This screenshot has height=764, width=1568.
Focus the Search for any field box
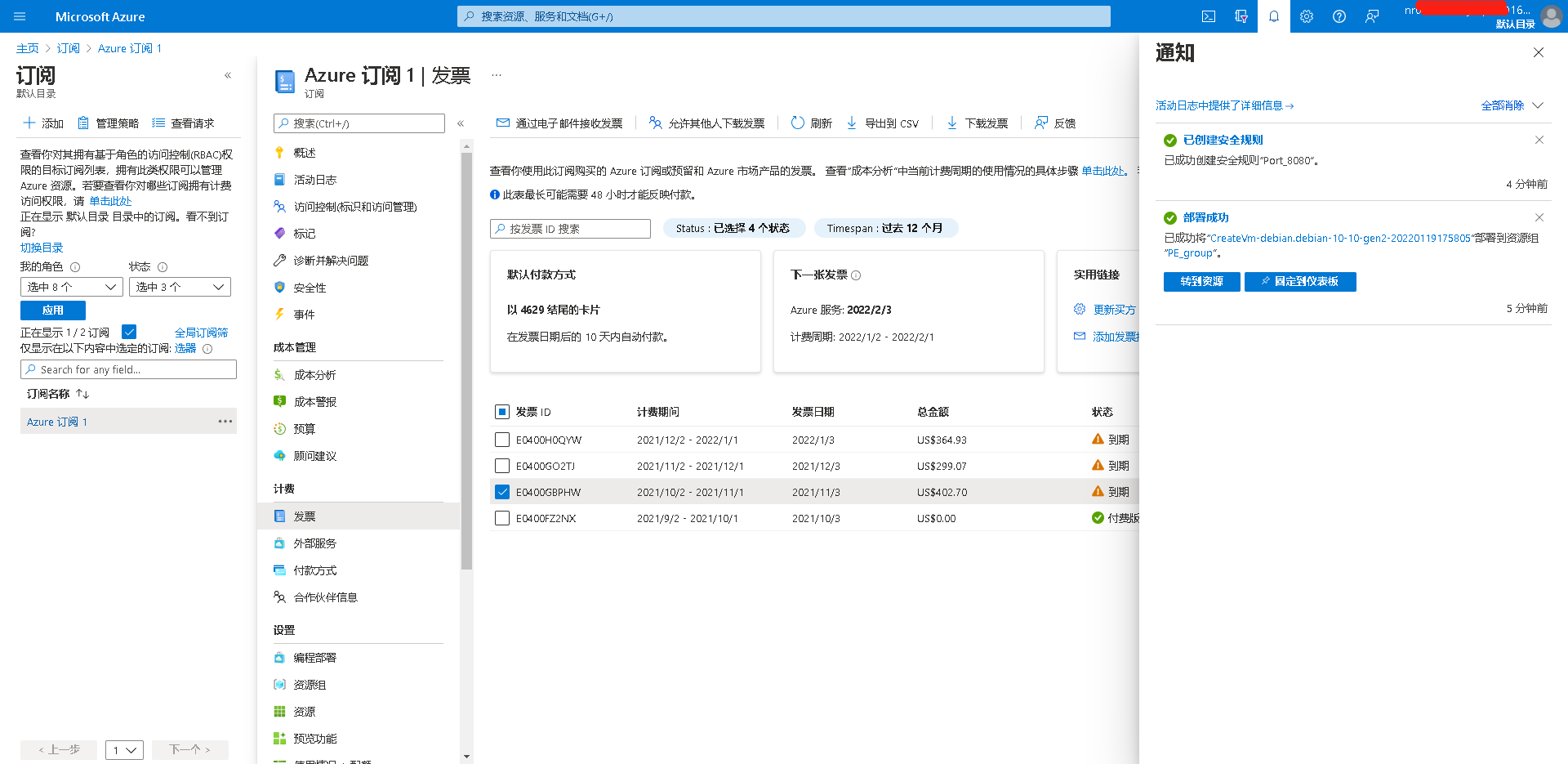click(x=128, y=369)
